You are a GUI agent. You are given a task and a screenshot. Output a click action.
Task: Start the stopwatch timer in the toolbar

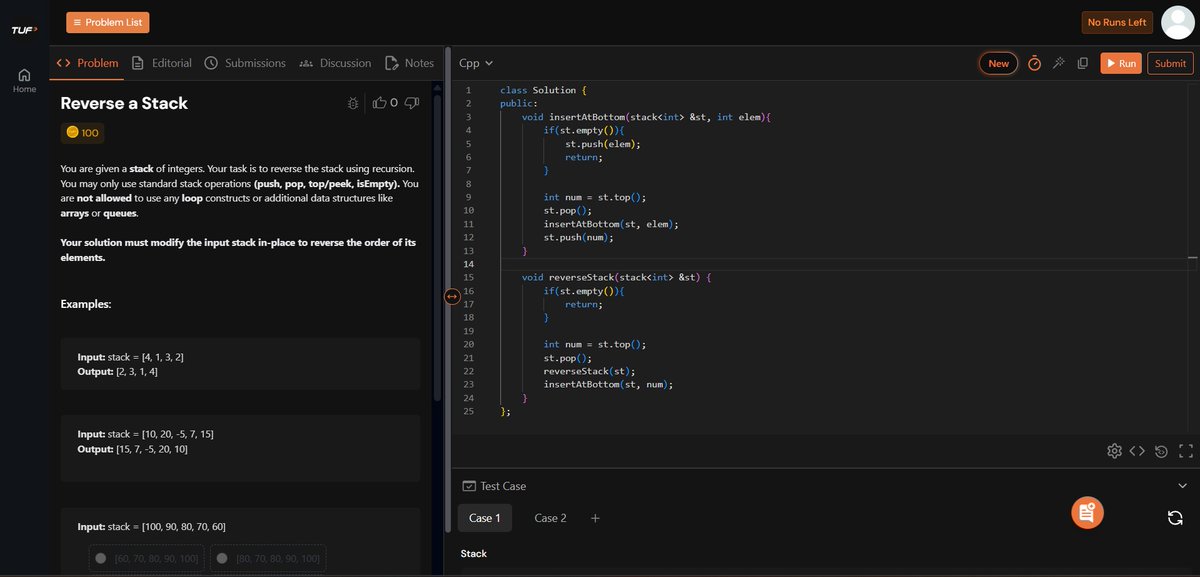(x=1034, y=62)
